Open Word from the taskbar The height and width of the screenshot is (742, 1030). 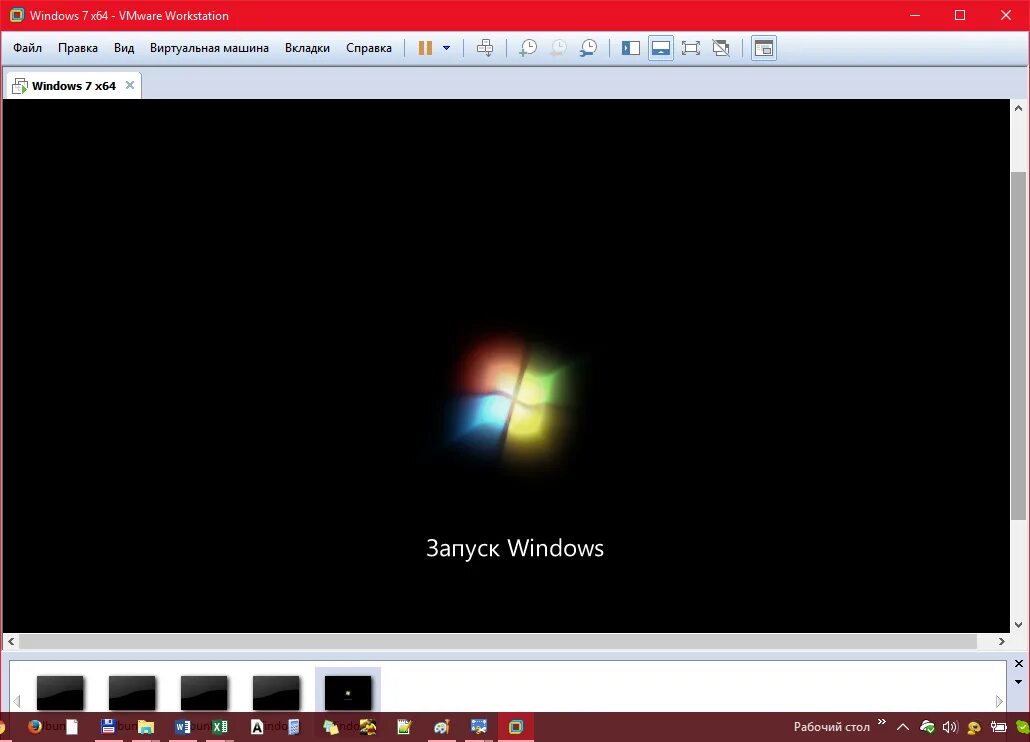tap(183, 727)
